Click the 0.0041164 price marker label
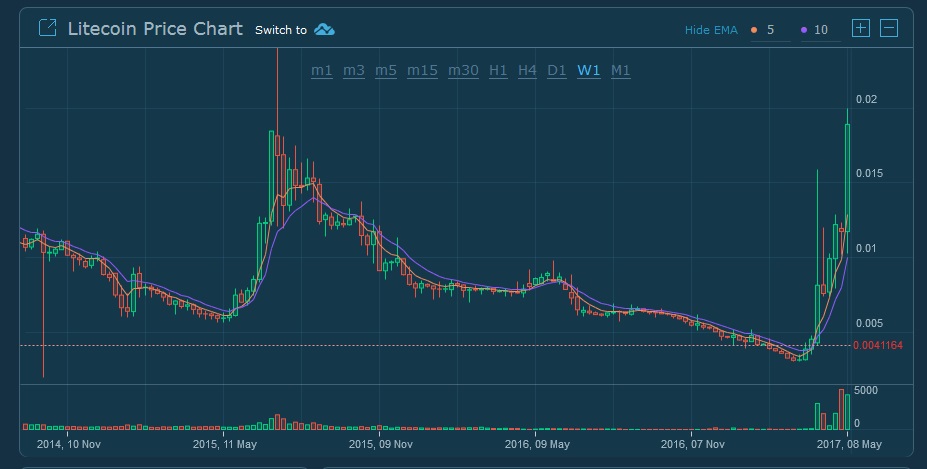This screenshot has height=469, width=927. 878,345
